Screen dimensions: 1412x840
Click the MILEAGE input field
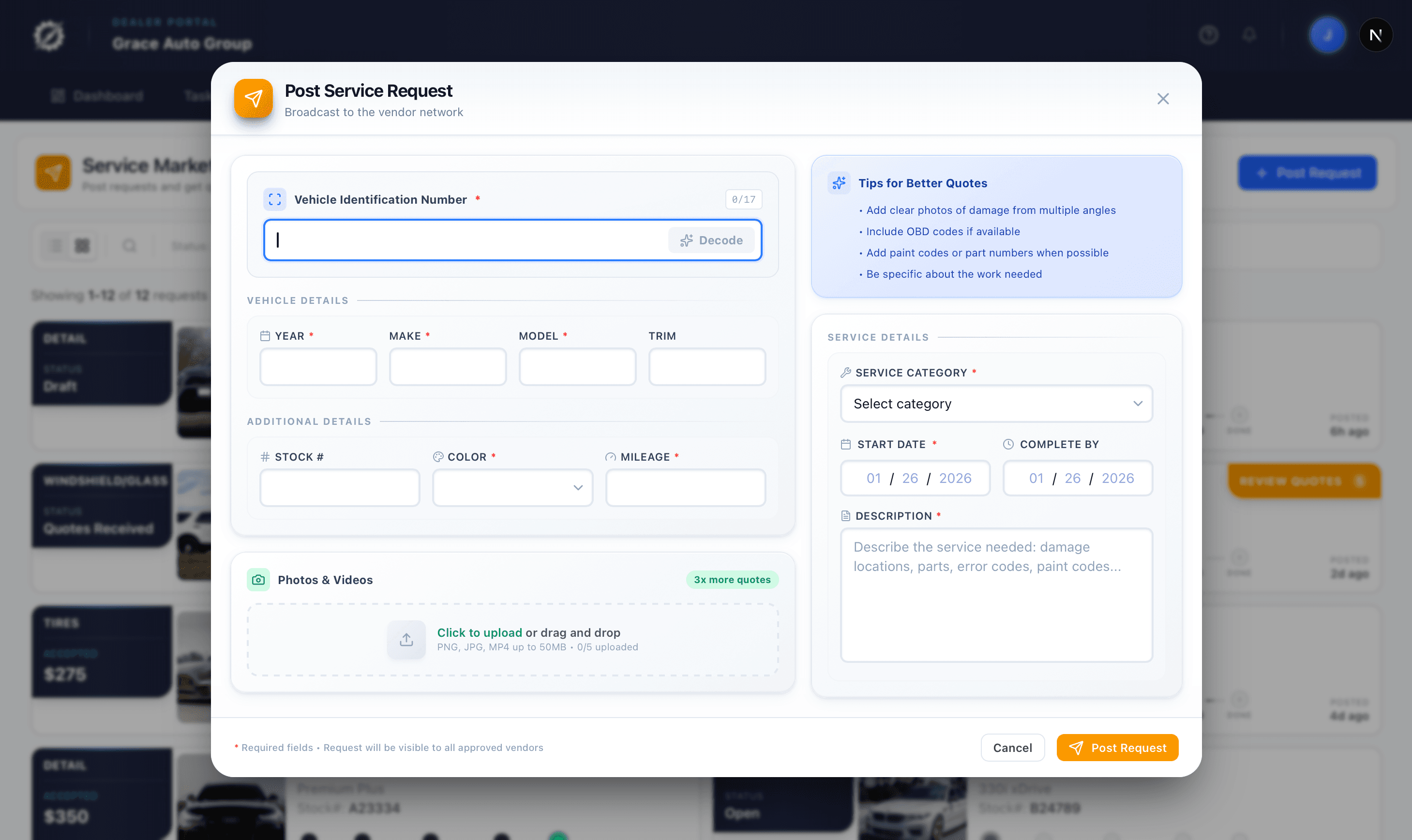685,487
